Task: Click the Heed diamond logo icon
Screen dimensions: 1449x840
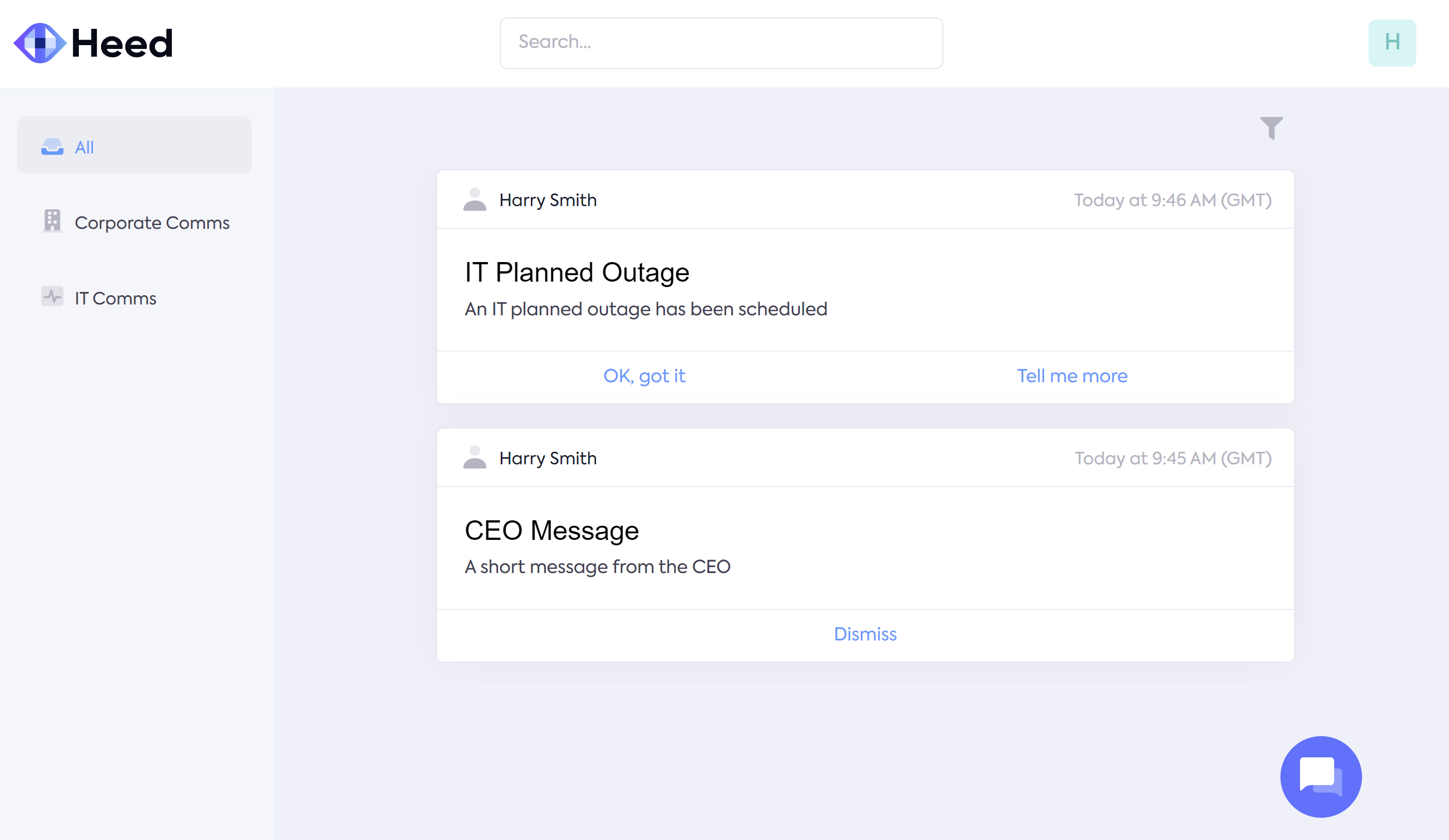Action: click(x=40, y=43)
